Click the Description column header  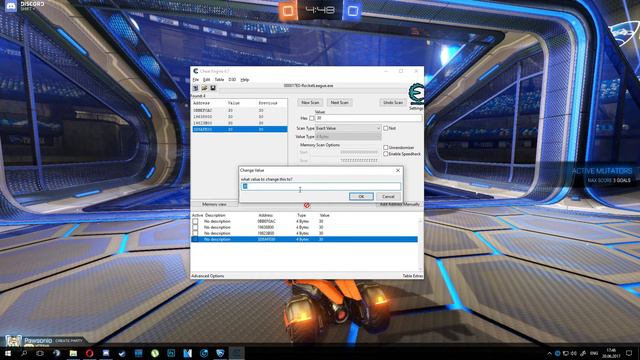215,215
